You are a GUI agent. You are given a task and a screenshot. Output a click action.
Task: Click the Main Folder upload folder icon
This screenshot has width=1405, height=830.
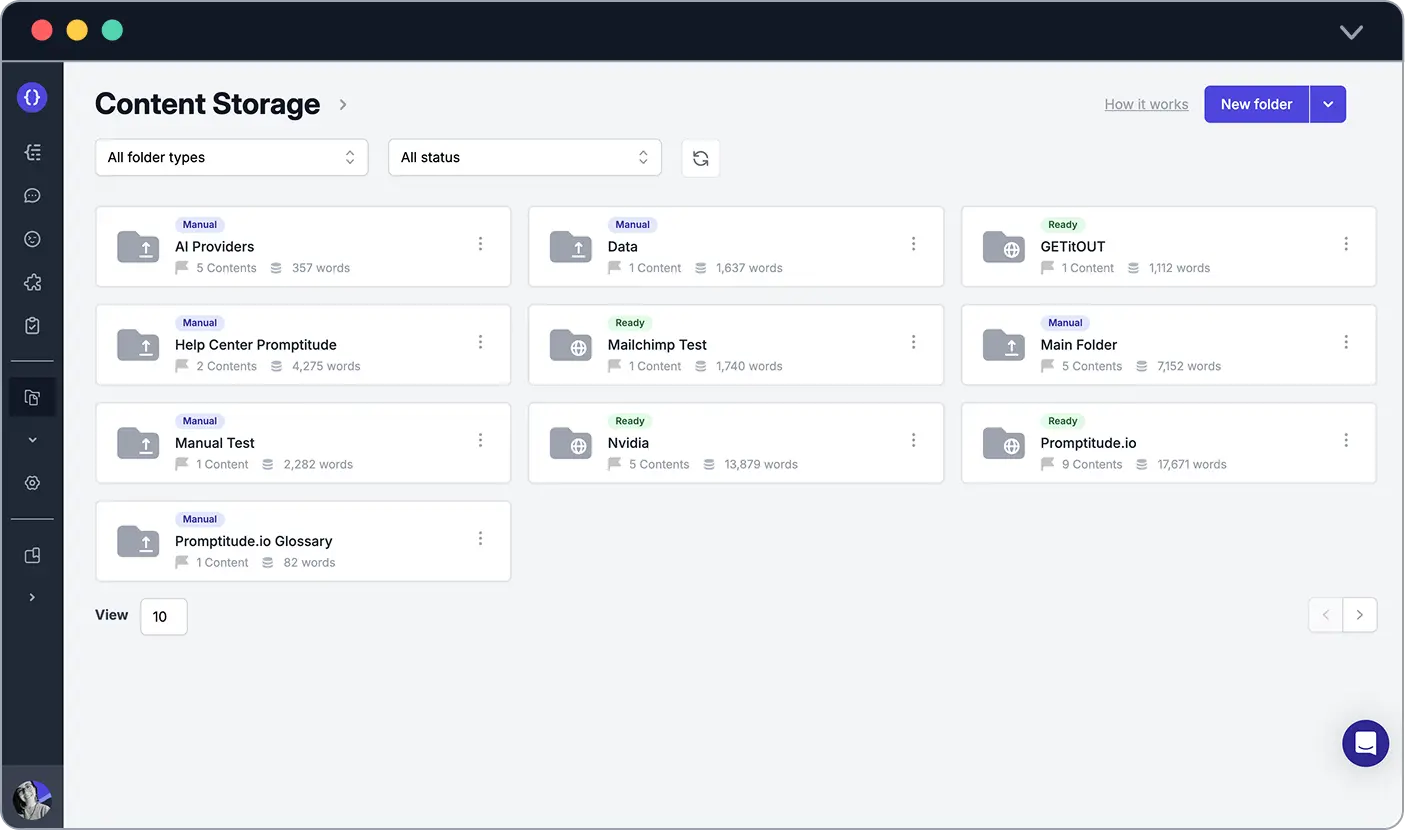1004,345
